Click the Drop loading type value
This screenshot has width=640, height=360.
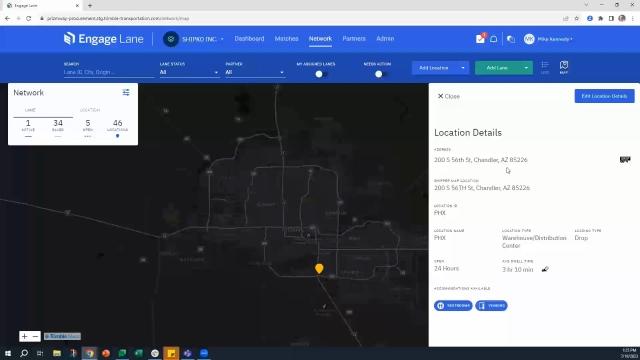(581, 238)
